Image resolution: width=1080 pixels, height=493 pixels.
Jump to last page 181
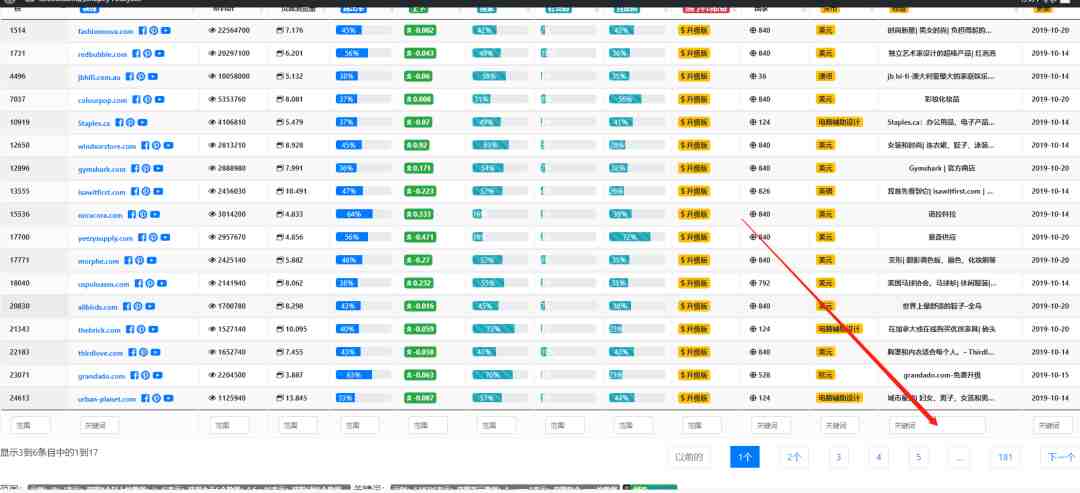(x=1005, y=457)
